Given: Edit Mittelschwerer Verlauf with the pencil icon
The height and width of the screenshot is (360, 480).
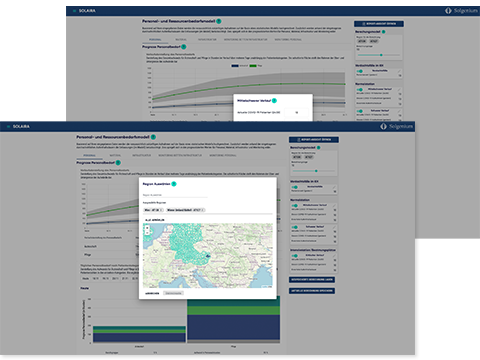Looking at the screenshot, I should tap(334, 206).
